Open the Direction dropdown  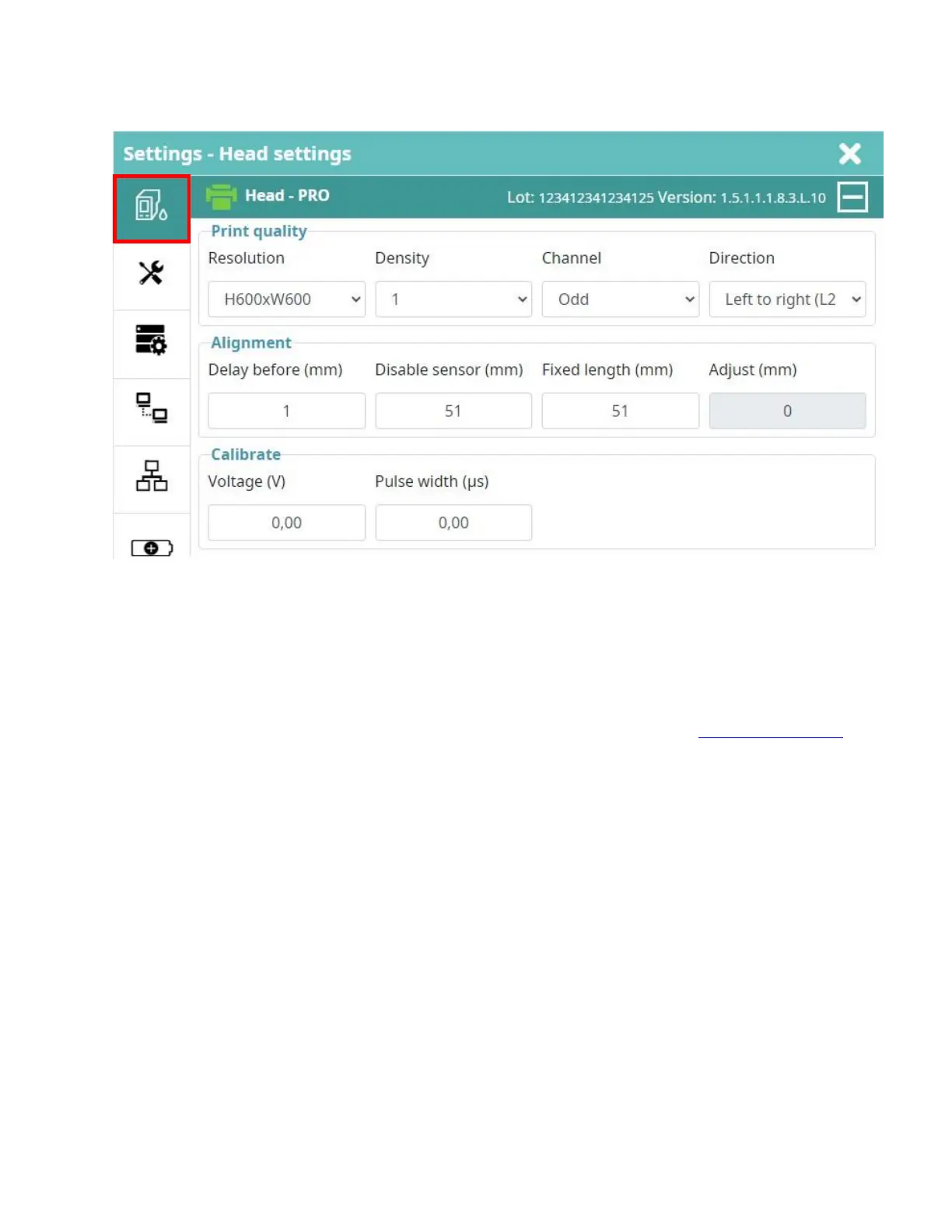[787, 299]
